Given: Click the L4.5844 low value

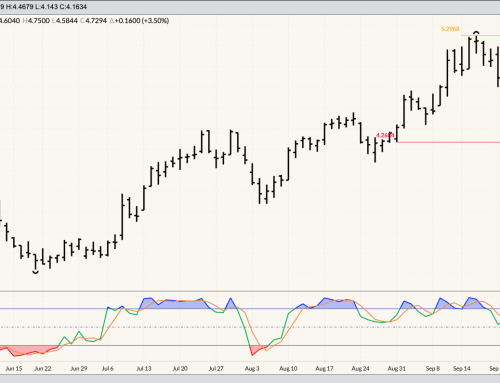Looking at the screenshot, I should (65, 21).
